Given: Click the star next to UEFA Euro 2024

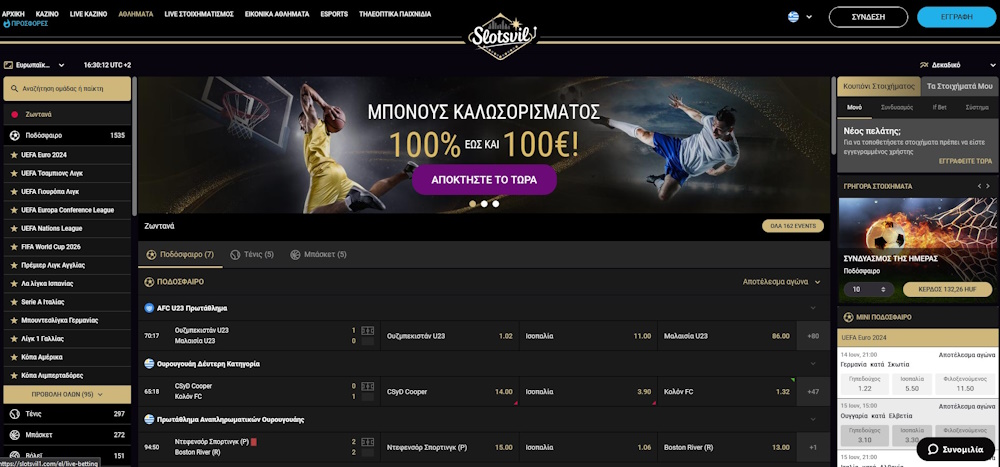Looking at the screenshot, I should pyautogui.click(x=13, y=155).
